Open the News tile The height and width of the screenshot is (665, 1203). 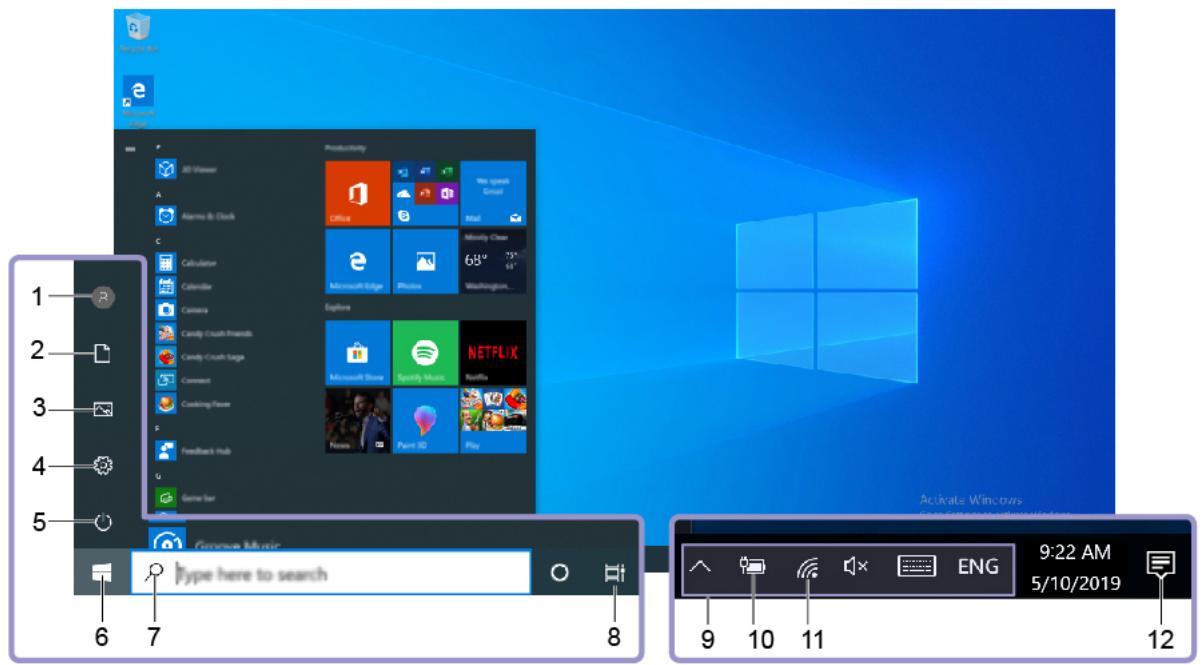pyautogui.click(x=357, y=421)
